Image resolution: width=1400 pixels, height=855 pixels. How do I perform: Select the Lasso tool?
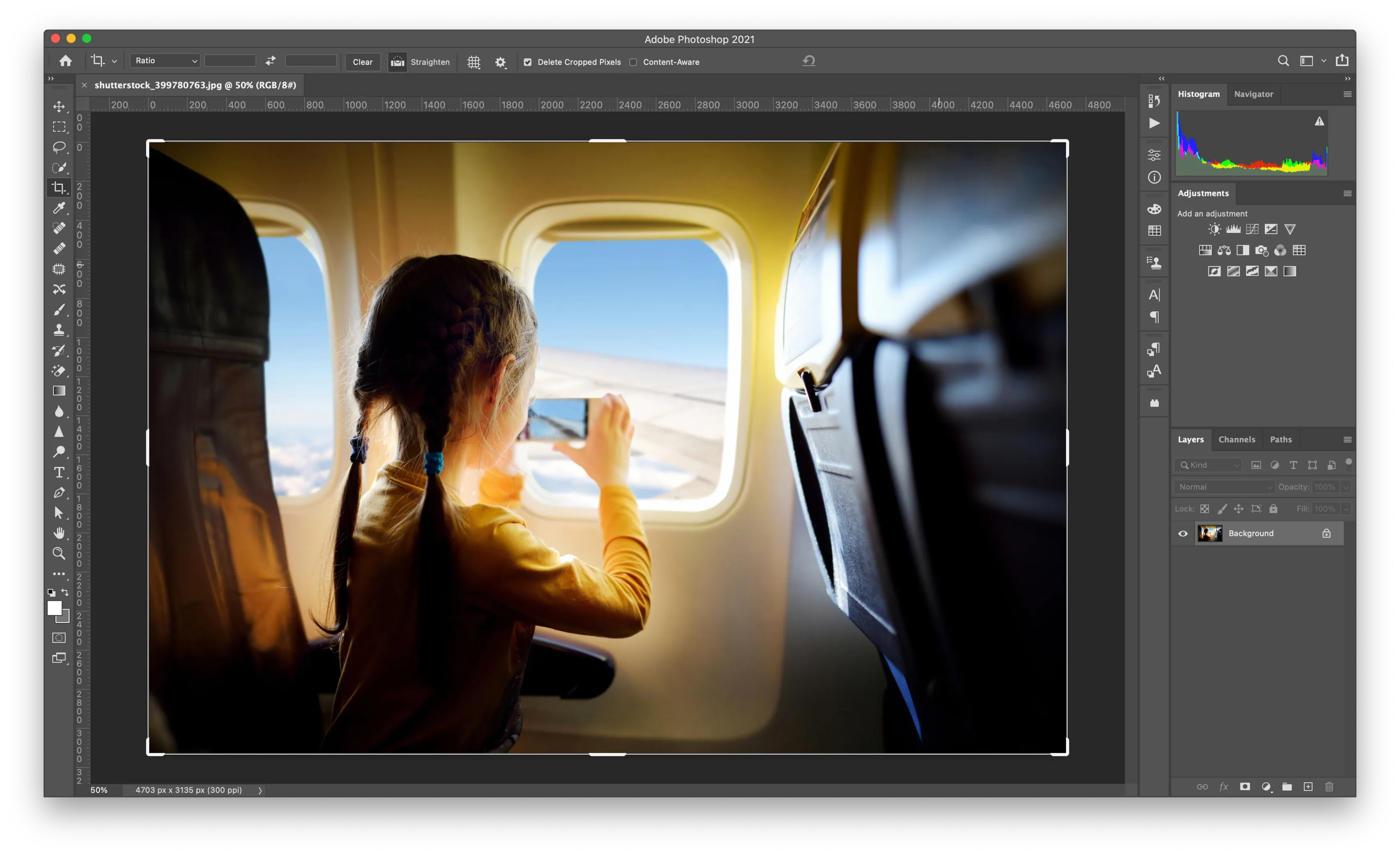[59, 147]
